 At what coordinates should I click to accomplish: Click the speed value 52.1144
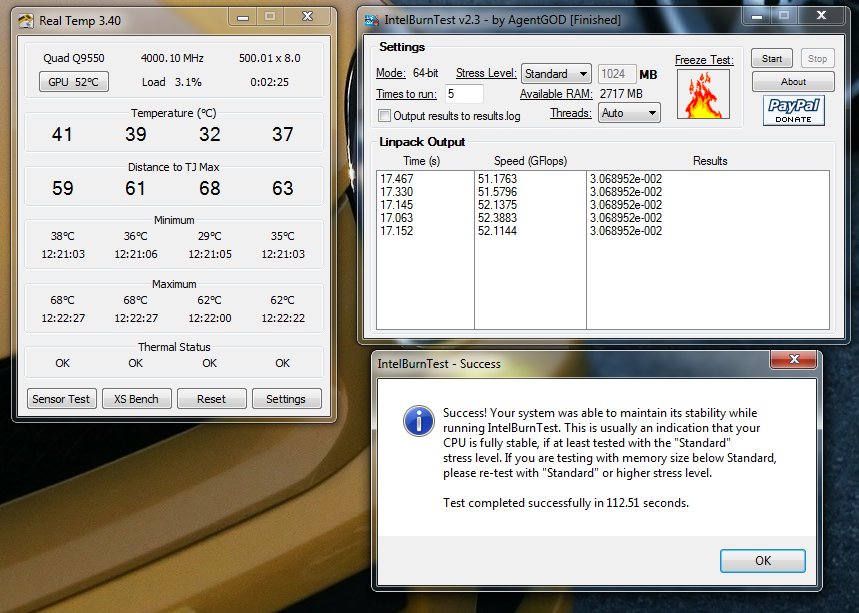(x=497, y=231)
